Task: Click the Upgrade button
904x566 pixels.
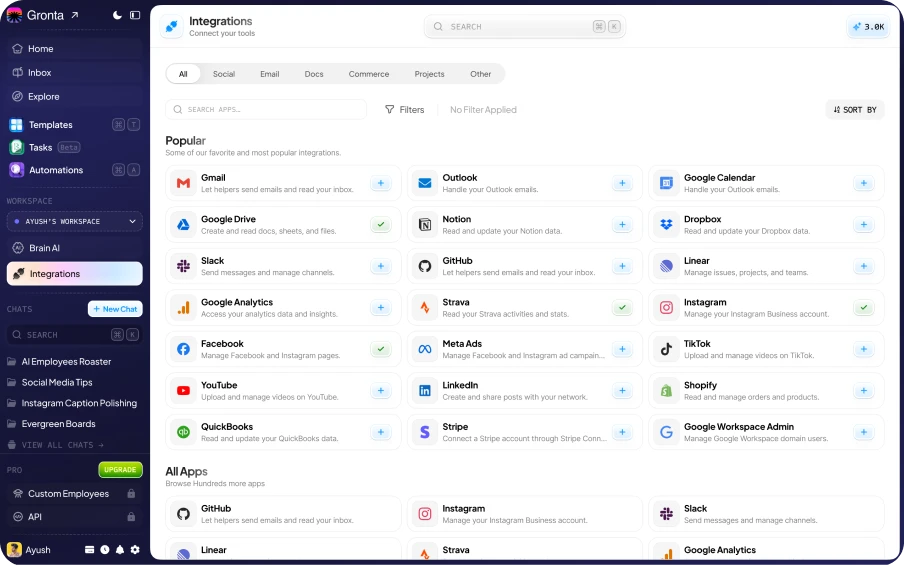Action: pos(120,470)
